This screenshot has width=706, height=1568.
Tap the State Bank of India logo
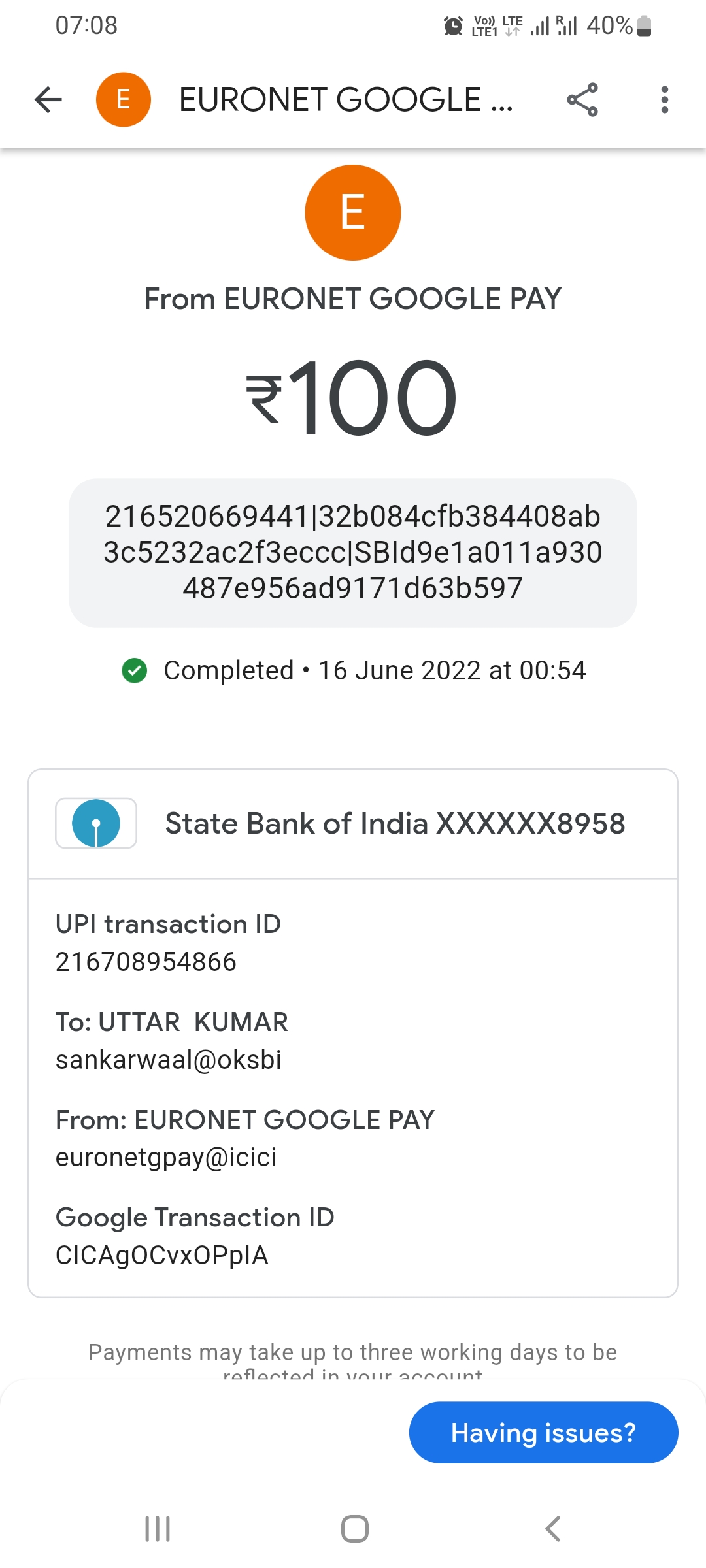[x=96, y=823]
